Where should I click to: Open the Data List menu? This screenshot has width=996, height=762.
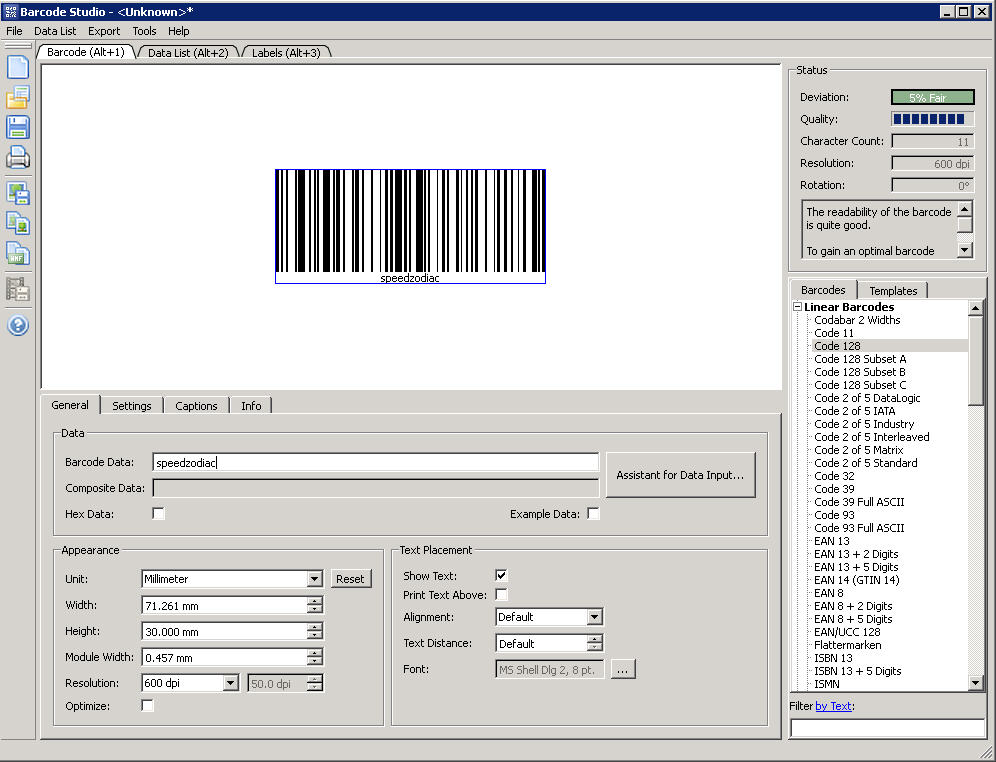(x=55, y=31)
